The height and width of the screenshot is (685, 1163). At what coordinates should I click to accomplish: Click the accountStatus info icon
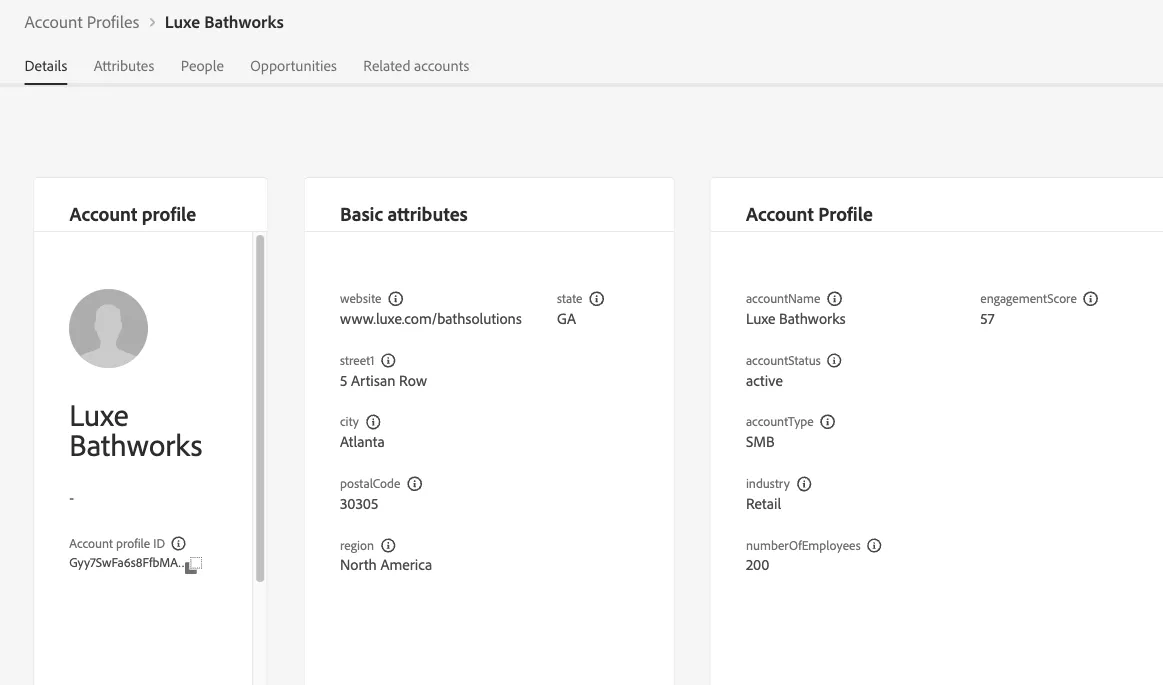point(834,361)
